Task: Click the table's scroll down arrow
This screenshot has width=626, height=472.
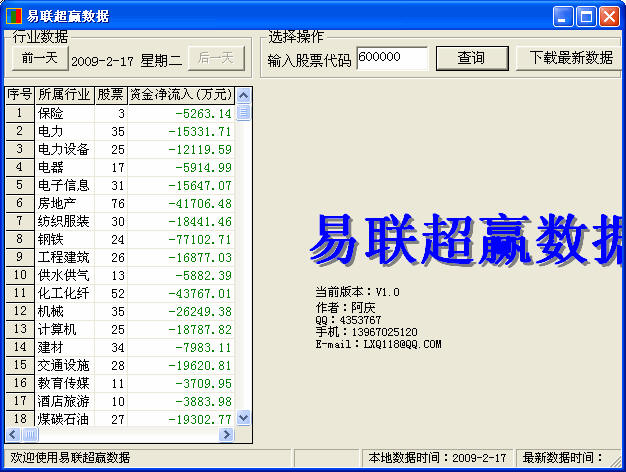Action: 243,418
